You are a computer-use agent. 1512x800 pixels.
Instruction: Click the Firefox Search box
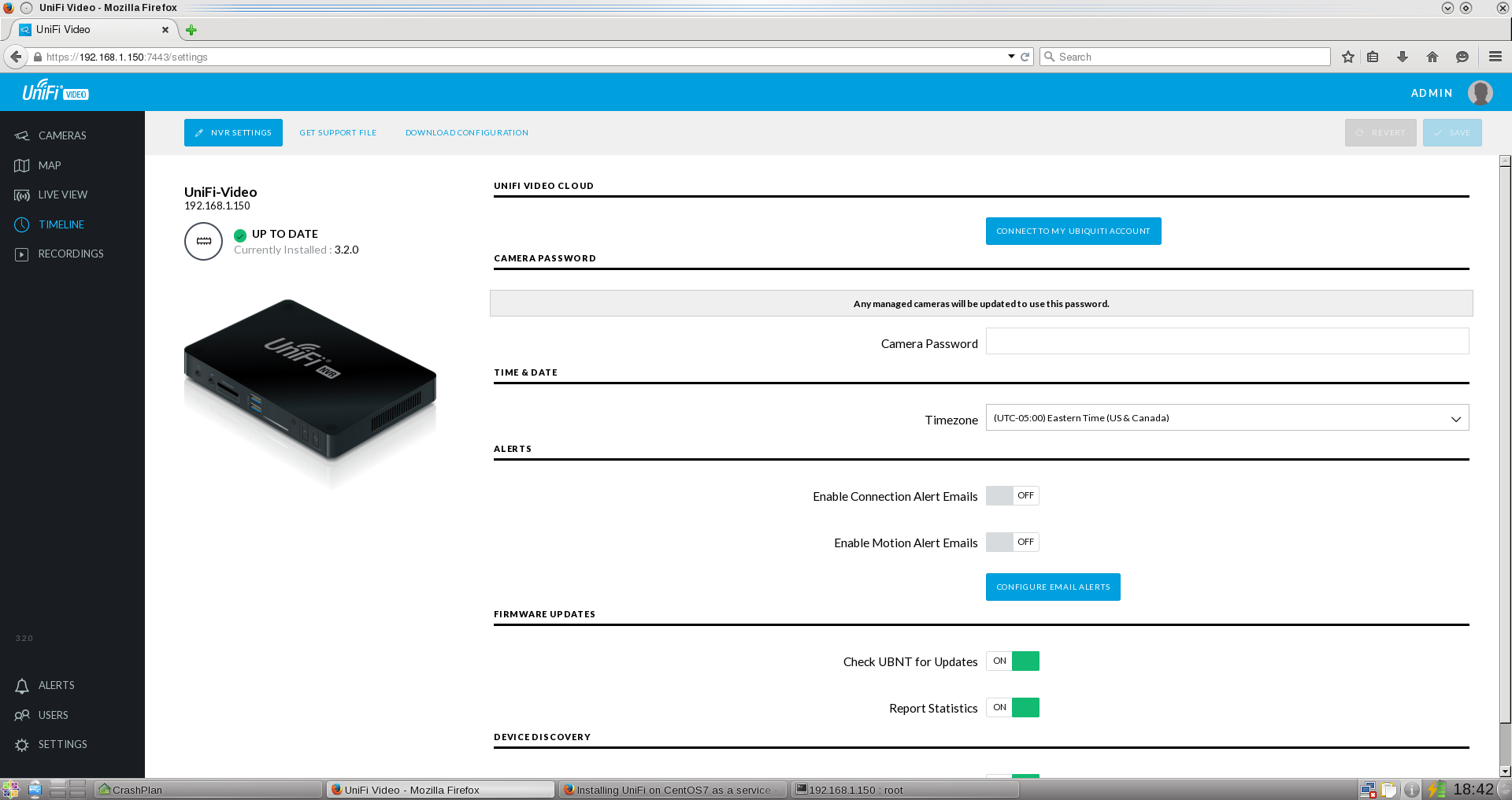[x=1185, y=57]
